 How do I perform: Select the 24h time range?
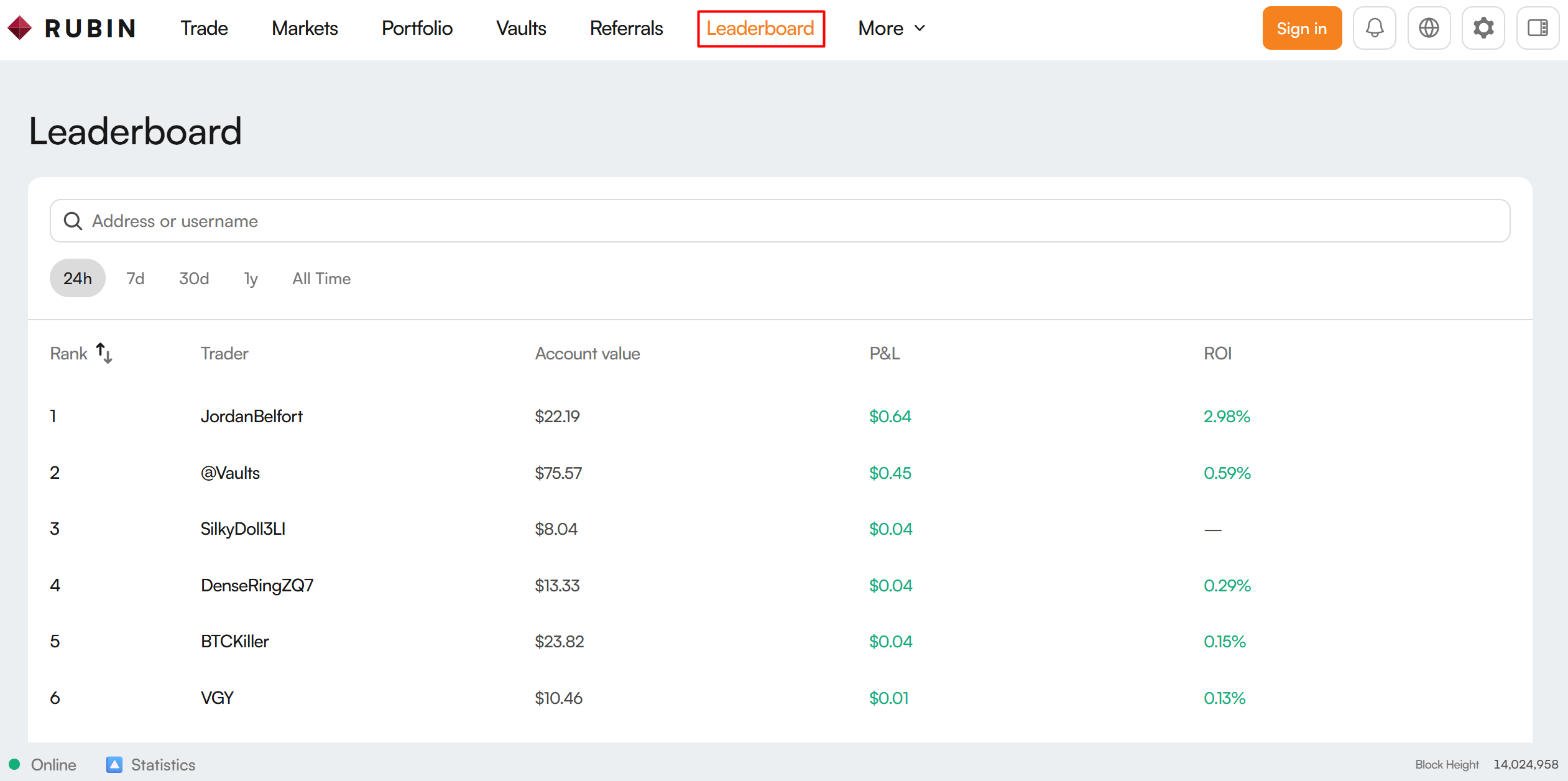pos(78,278)
